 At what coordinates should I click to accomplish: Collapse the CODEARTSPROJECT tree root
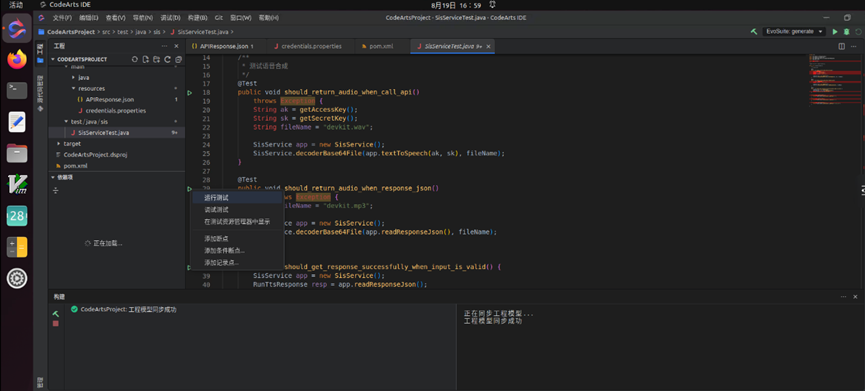click(x=53, y=59)
